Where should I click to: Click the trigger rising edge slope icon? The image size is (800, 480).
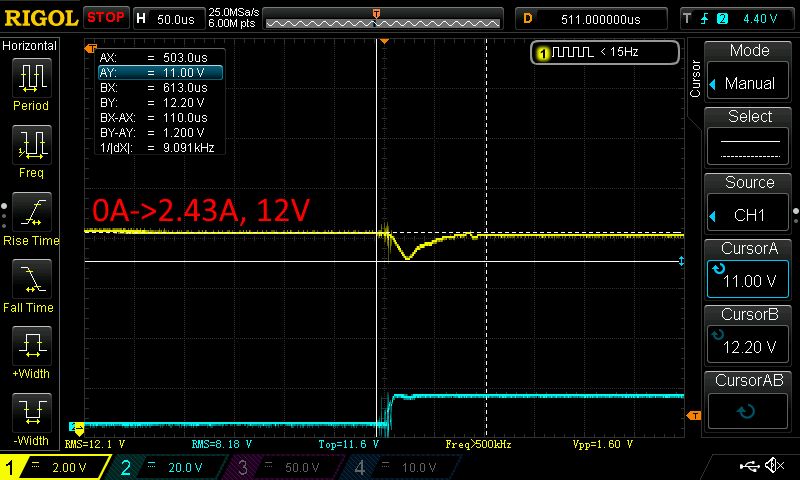705,19
